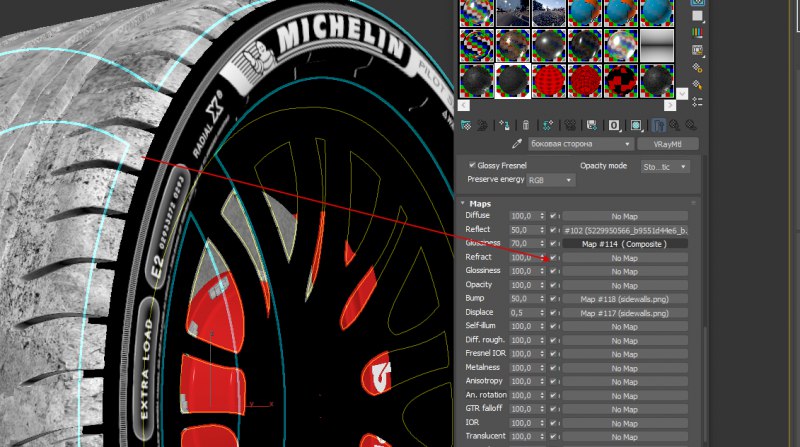Open the Material ID Channel flyout
The image size is (800, 447).
614,125
